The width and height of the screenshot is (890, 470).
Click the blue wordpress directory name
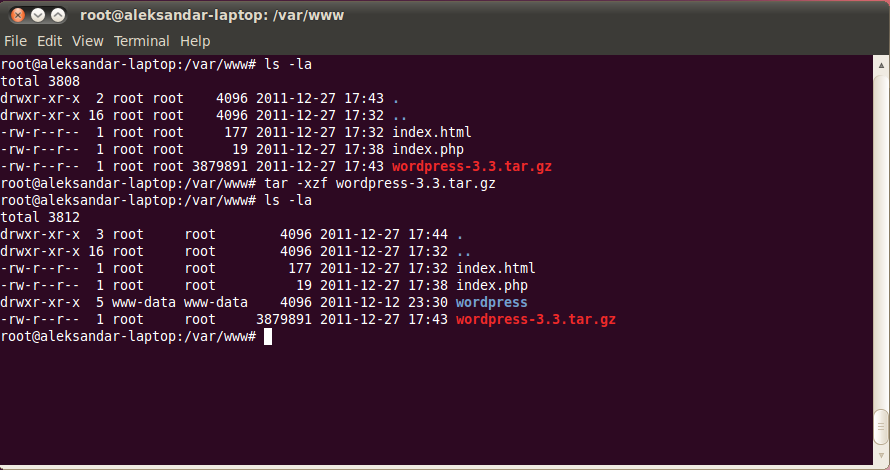tap(492, 303)
